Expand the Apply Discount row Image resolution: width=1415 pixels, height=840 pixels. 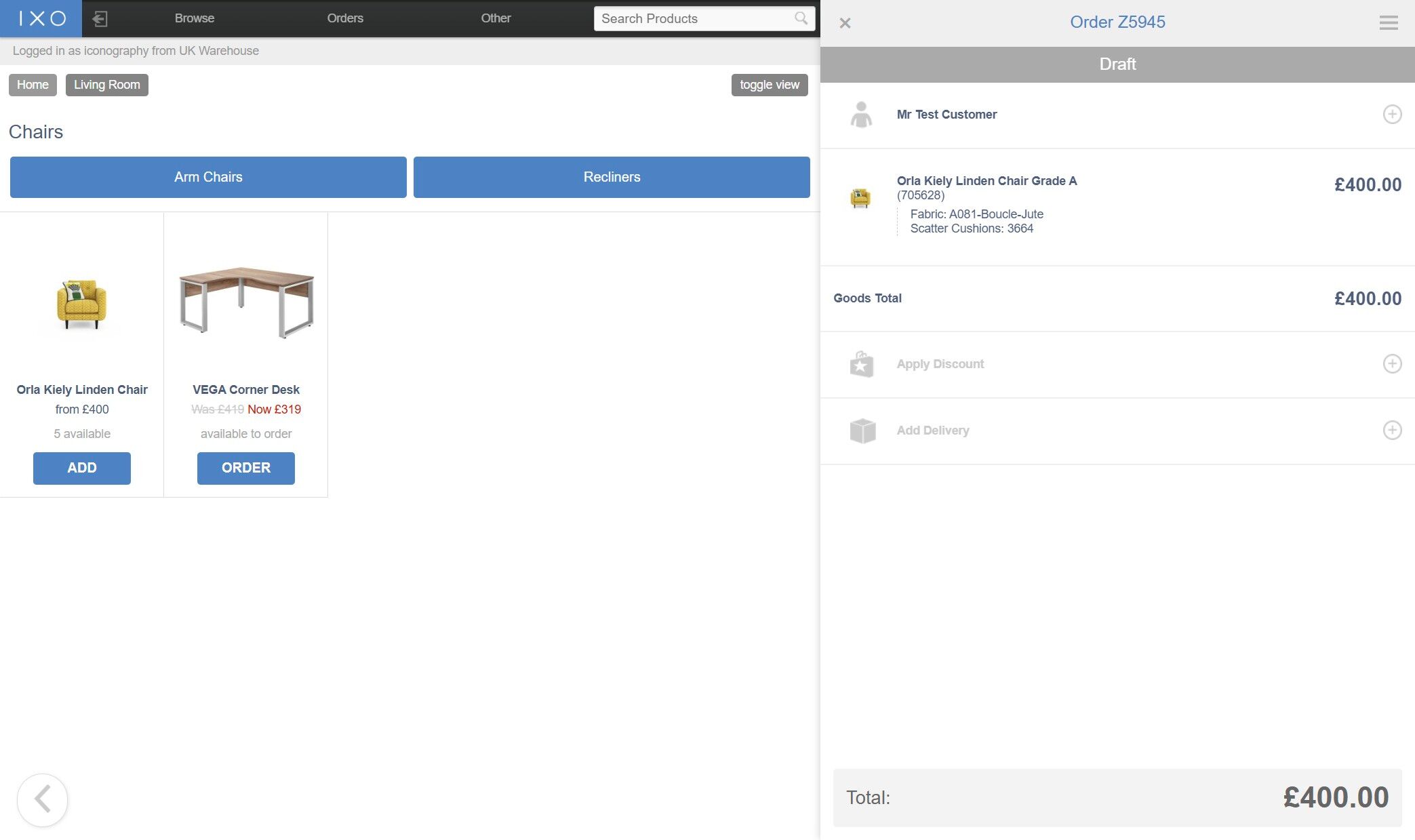[1392, 363]
